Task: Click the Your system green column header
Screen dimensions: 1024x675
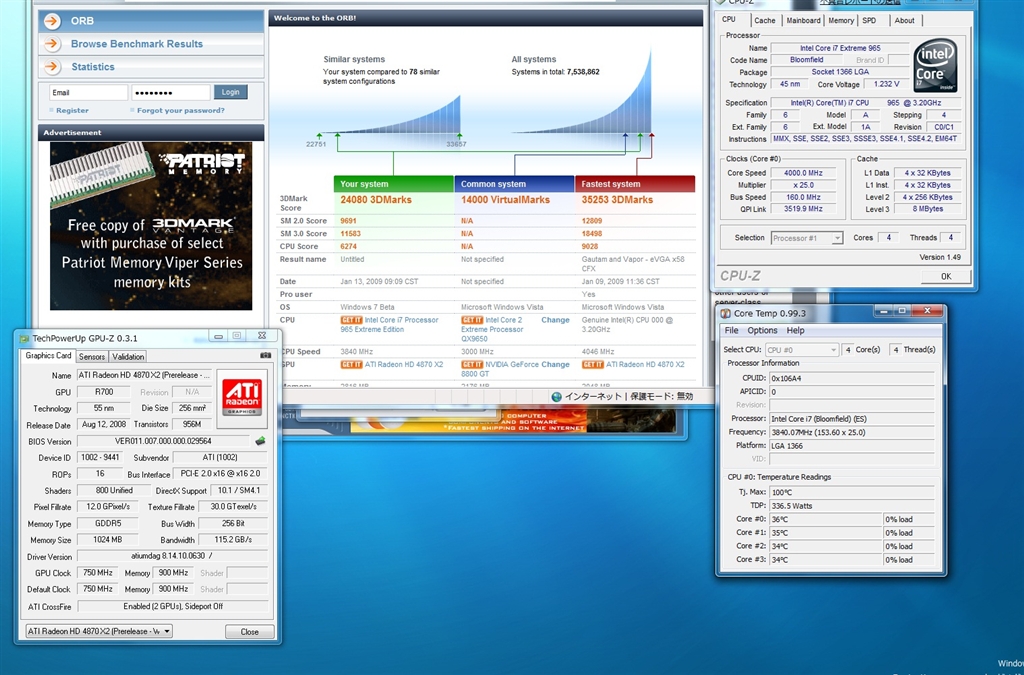Action: point(393,184)
